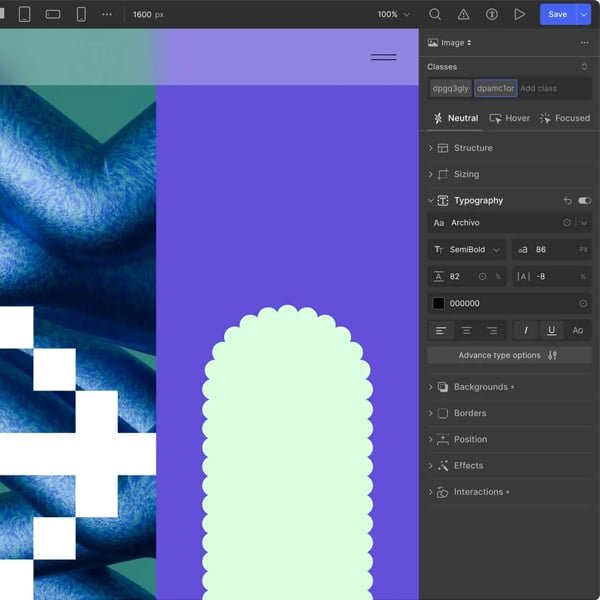Collapse the Typography section
The image size is (600, 600).
[x=430, y=201]
